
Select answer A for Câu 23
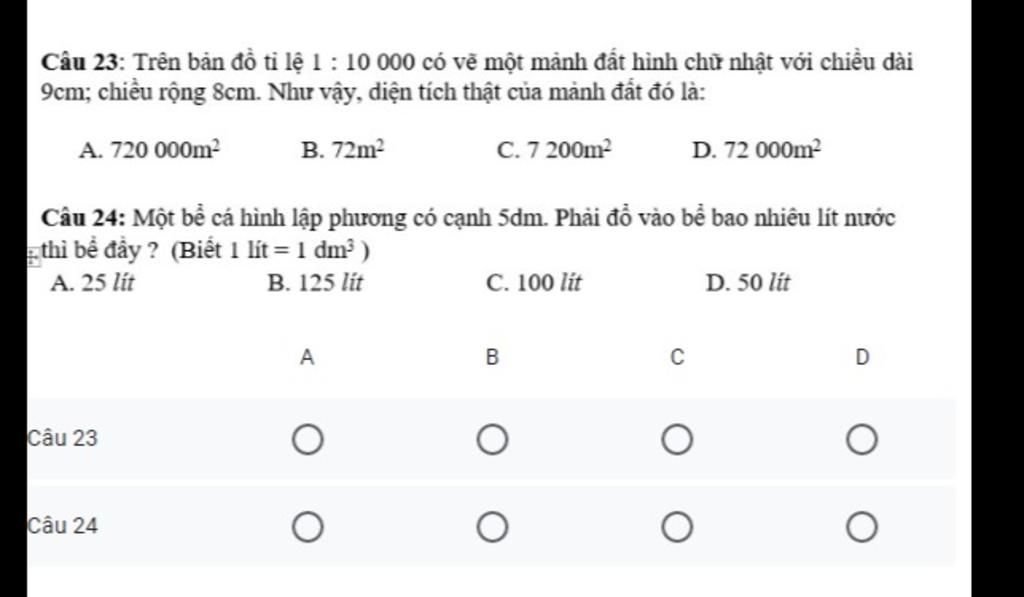(307, 439)
